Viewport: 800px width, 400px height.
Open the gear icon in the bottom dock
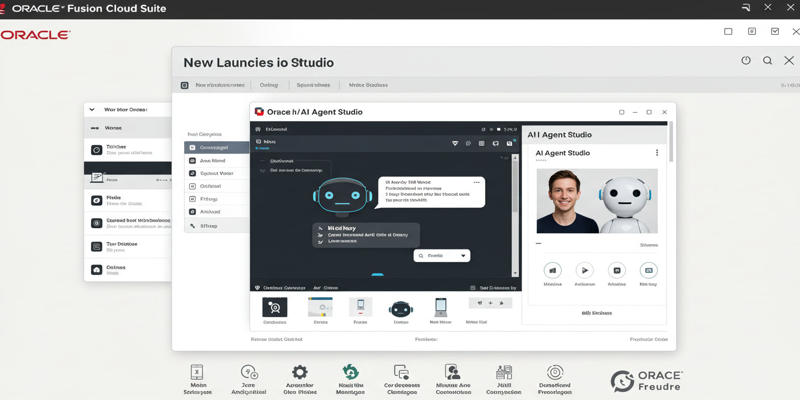[299, 372]
